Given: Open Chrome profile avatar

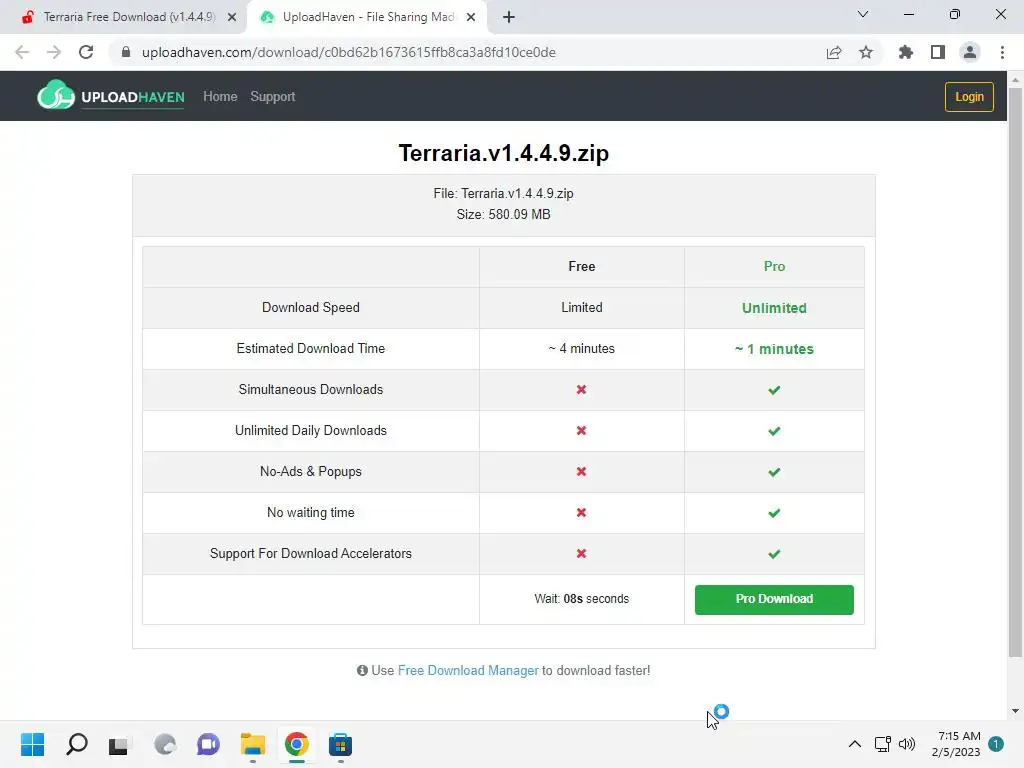Looking at the screenshot, I should tap(970, 52).
